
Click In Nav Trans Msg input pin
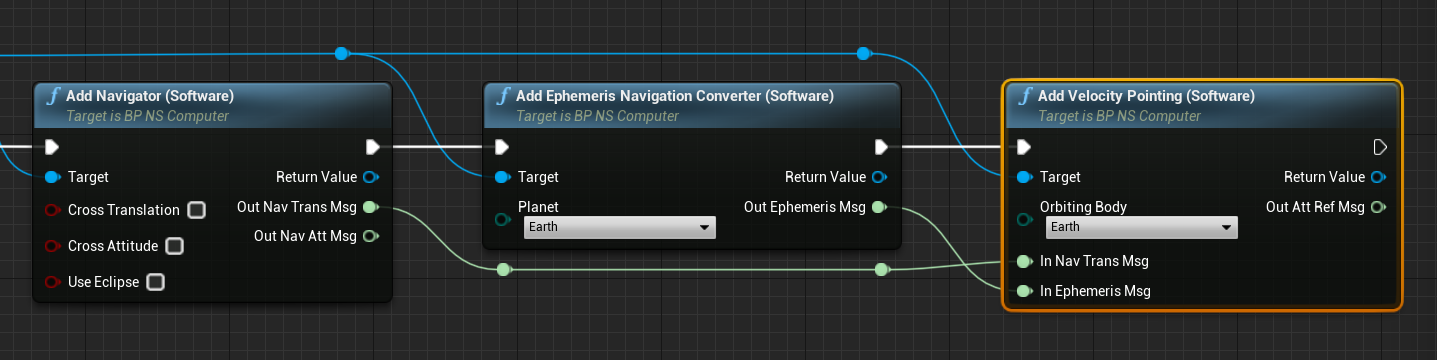pos(1023,261)
